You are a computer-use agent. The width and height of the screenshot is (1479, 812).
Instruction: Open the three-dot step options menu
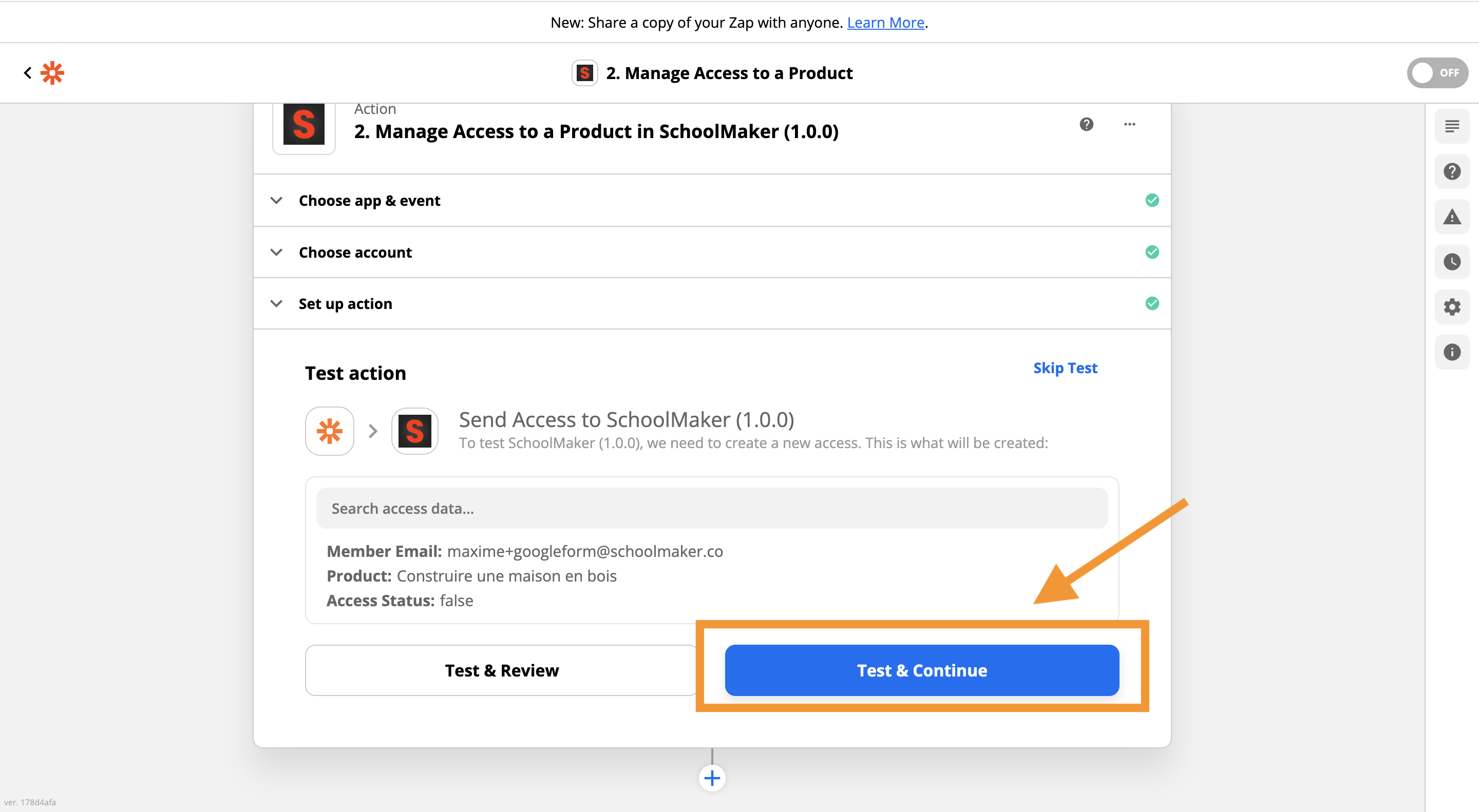1129,124
